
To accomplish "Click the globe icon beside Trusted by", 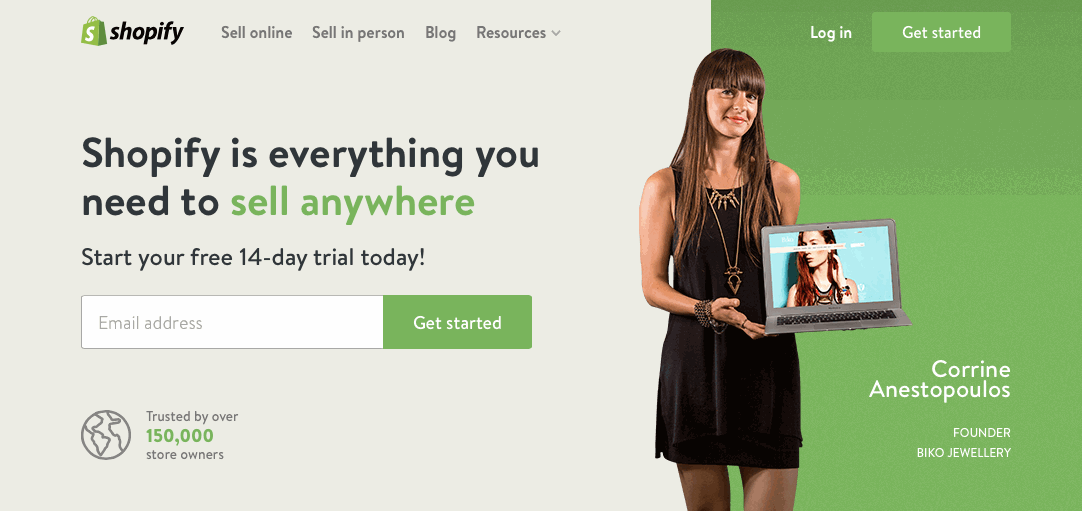I will 106,435.
